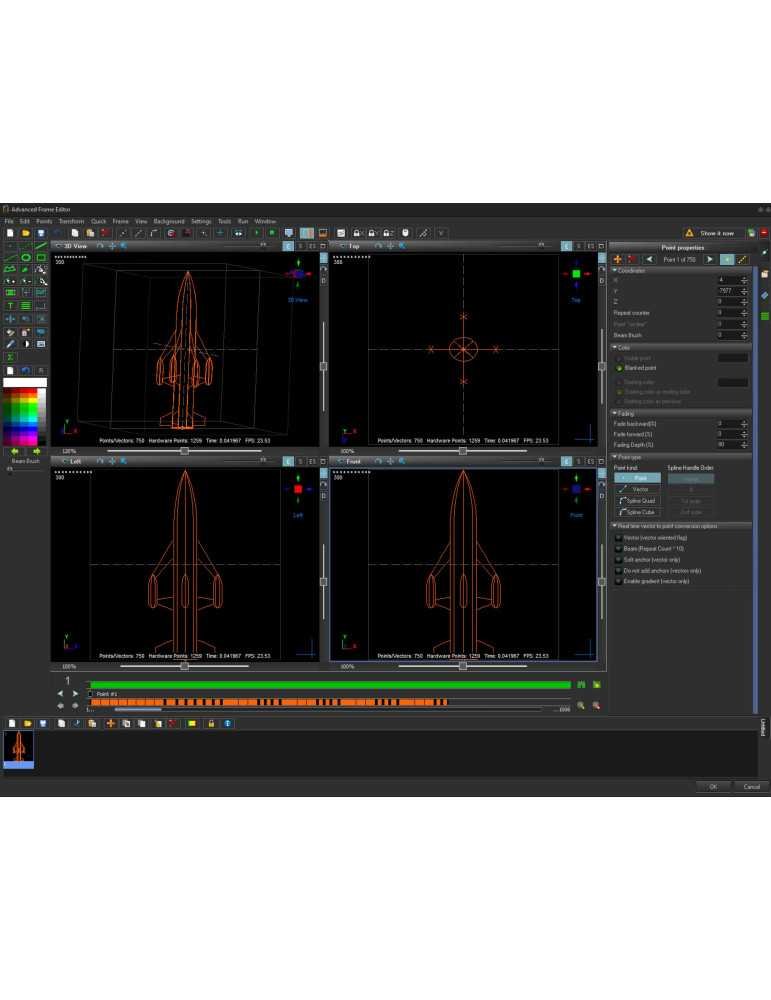
Task: Collapse the Coordinates section
Action: click(x=614, y=270)
